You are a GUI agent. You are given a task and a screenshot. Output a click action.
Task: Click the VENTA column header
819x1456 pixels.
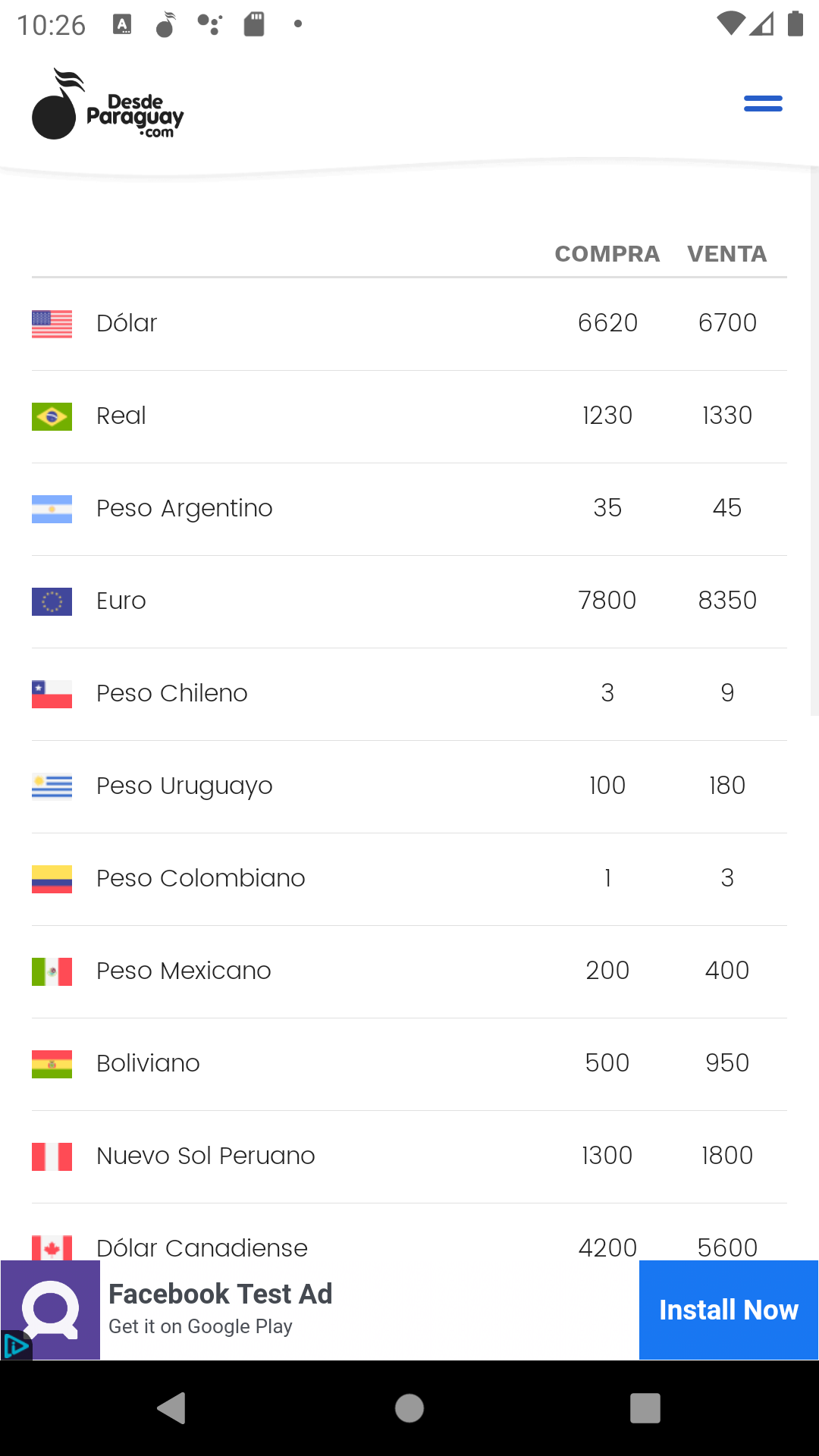pyautogui.click(x=727, y=254)
